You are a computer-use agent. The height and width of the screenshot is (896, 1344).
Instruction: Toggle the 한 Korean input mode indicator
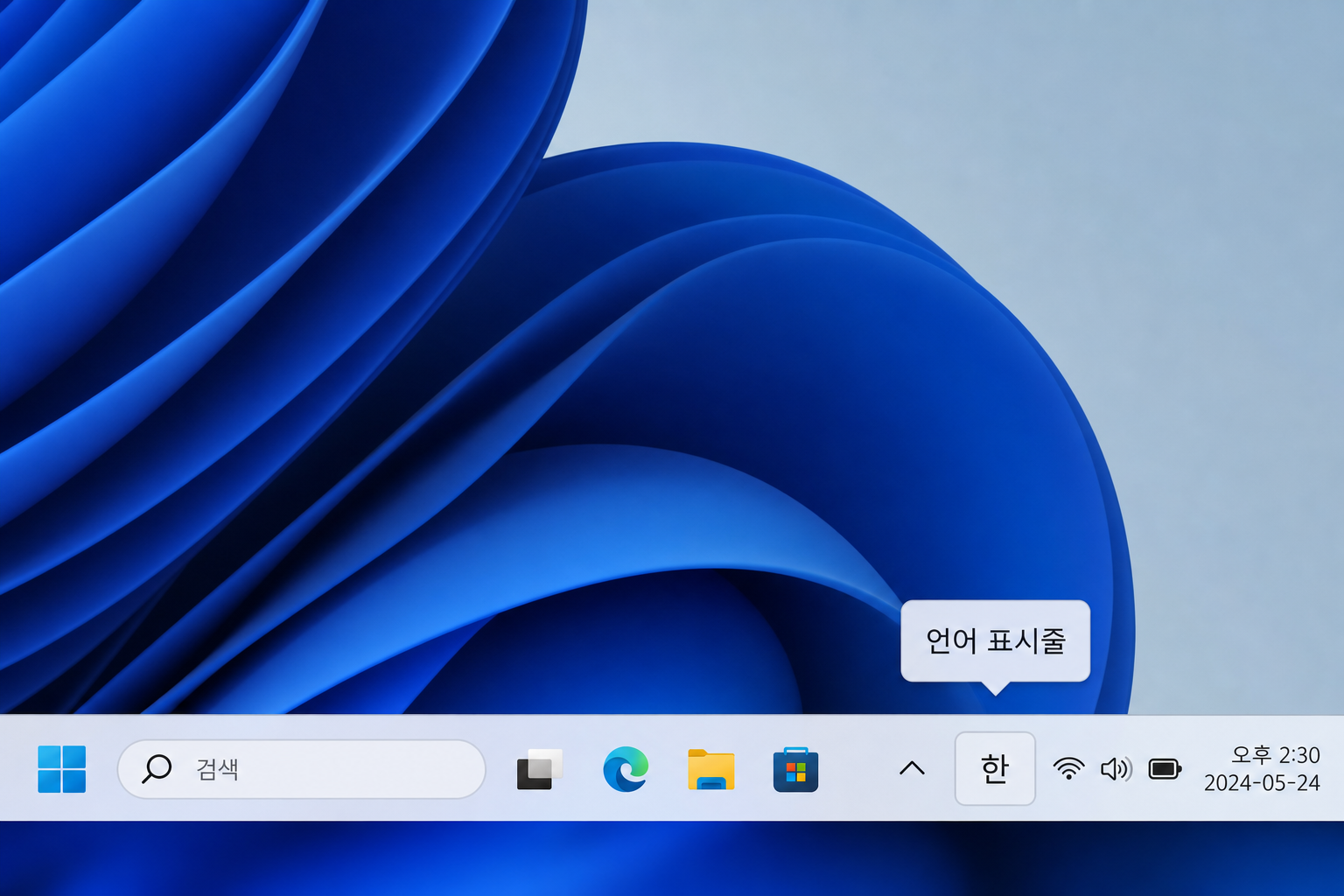(x=995, y=768)
